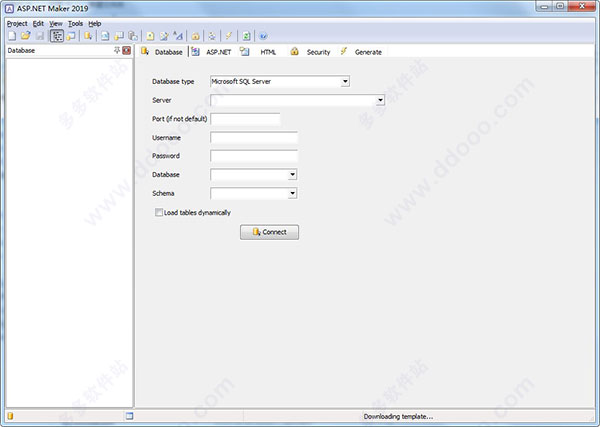This screenshot has height=427, width=600.
Task: Click the Open project folder icon
Action: pos(26,36)
